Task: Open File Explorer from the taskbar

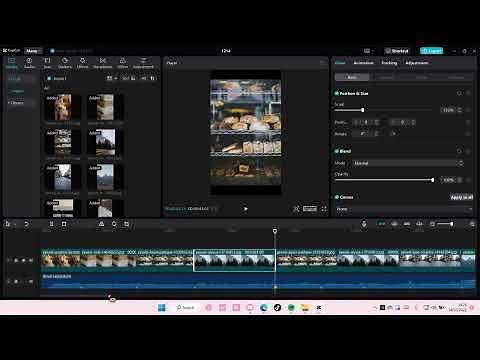Action: tap(305, 308)
